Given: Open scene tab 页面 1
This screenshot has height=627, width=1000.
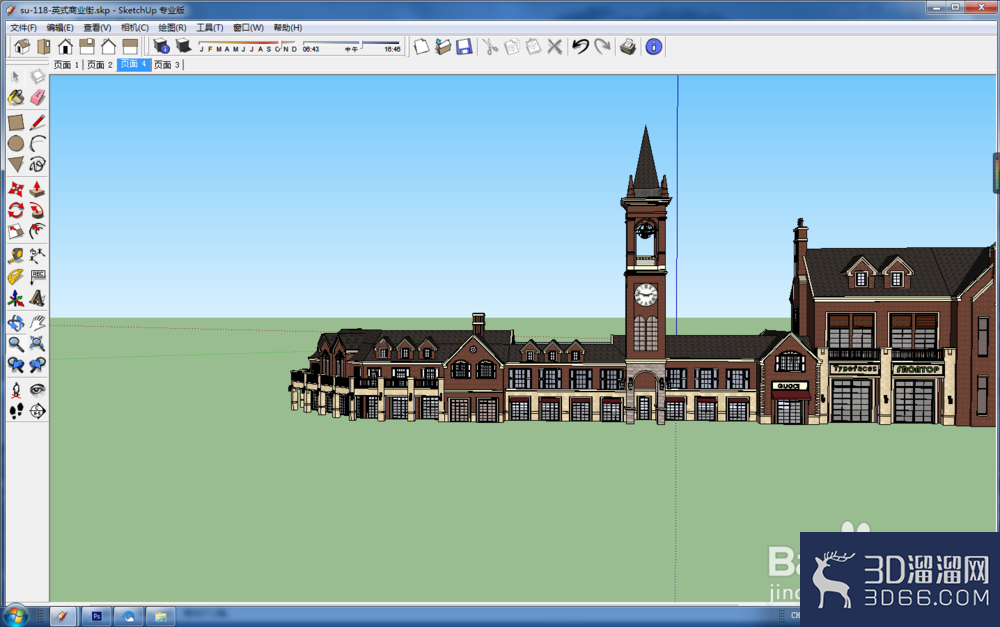Looking at the screenshot, I should point(66,64).
